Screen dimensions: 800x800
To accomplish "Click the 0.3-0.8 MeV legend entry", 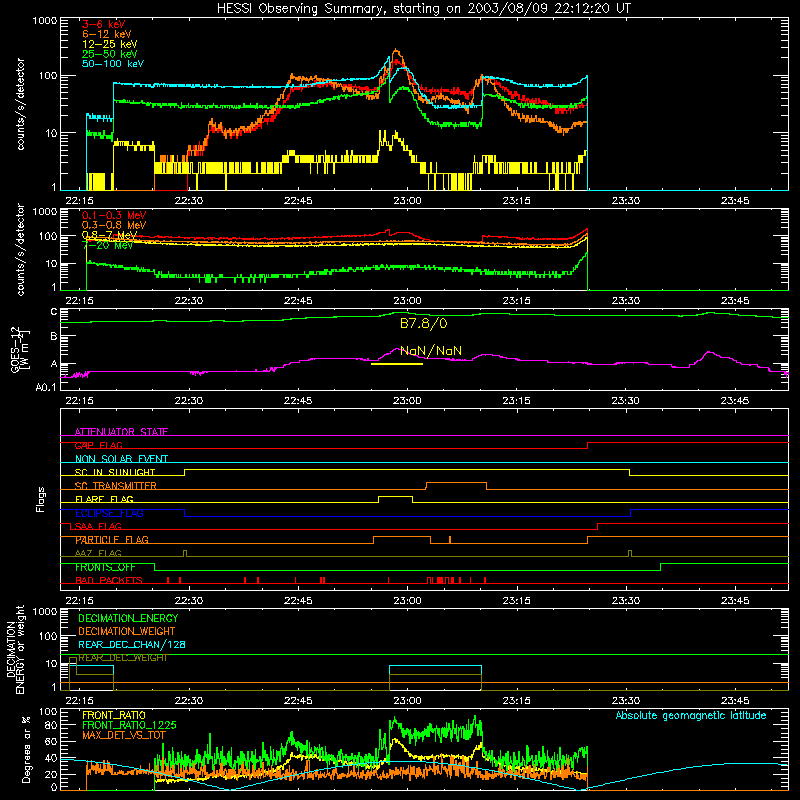I will (x=114, y=225).
